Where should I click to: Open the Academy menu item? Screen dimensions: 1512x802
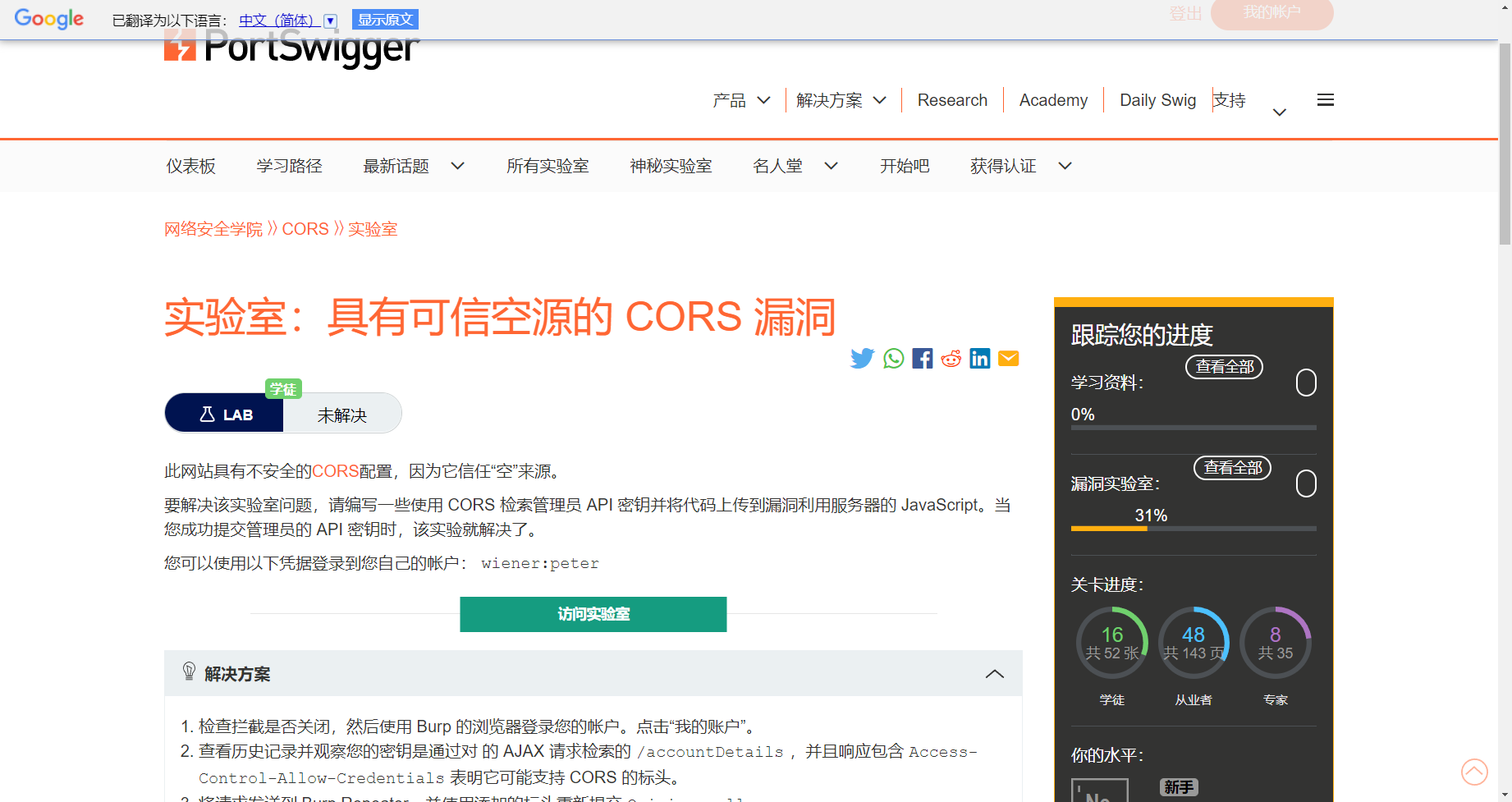point(1053,100)
